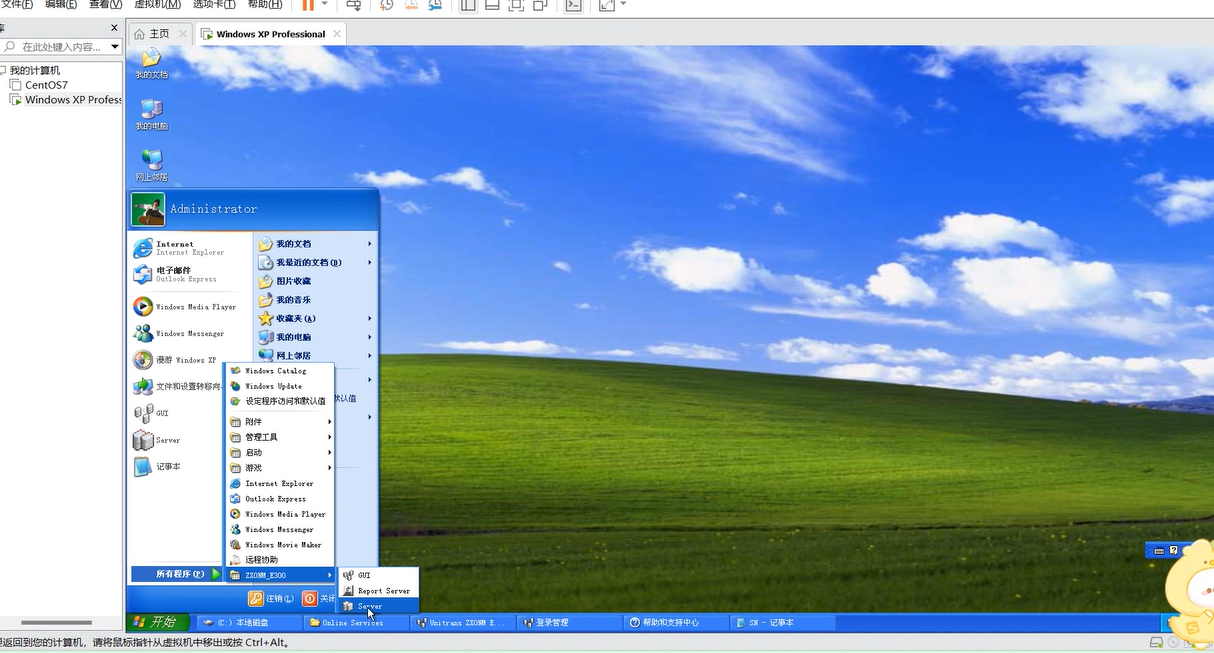1214x653 pixels.
Task: Open Windows Catalog from All Programs
Action: click(x=279, y=371)
